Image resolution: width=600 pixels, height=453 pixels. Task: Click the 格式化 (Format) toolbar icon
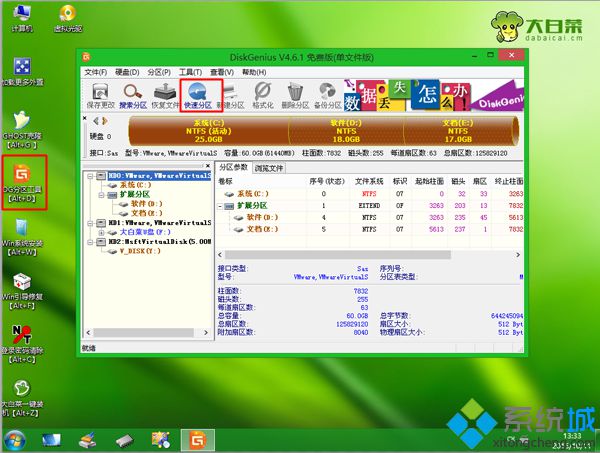click(264, 96)
